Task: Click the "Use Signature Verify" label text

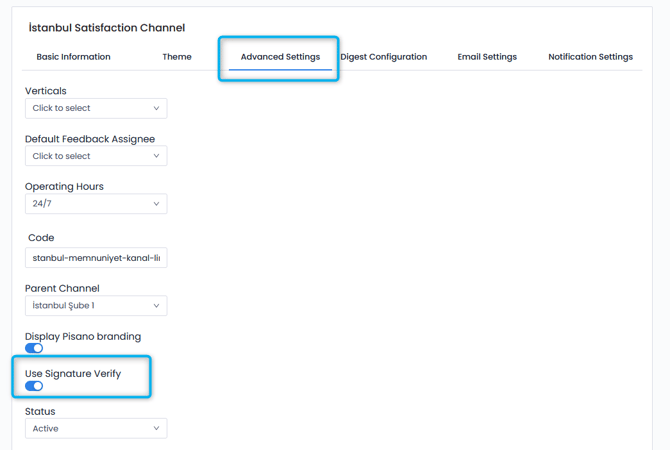Action: 73,373
